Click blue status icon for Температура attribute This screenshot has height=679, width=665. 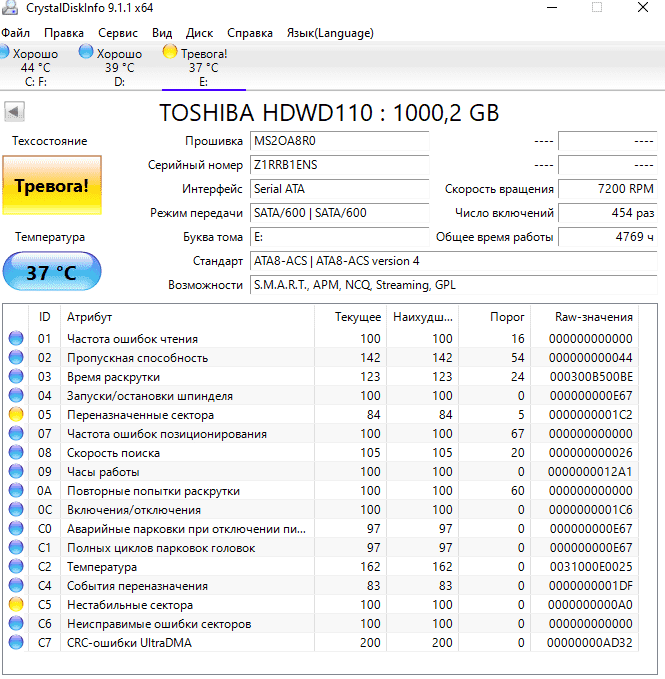coord(15,567)
